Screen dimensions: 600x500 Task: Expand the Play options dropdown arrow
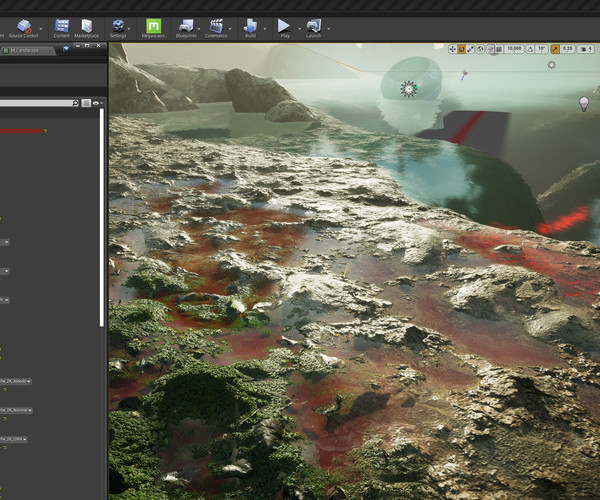click(299, 29)
